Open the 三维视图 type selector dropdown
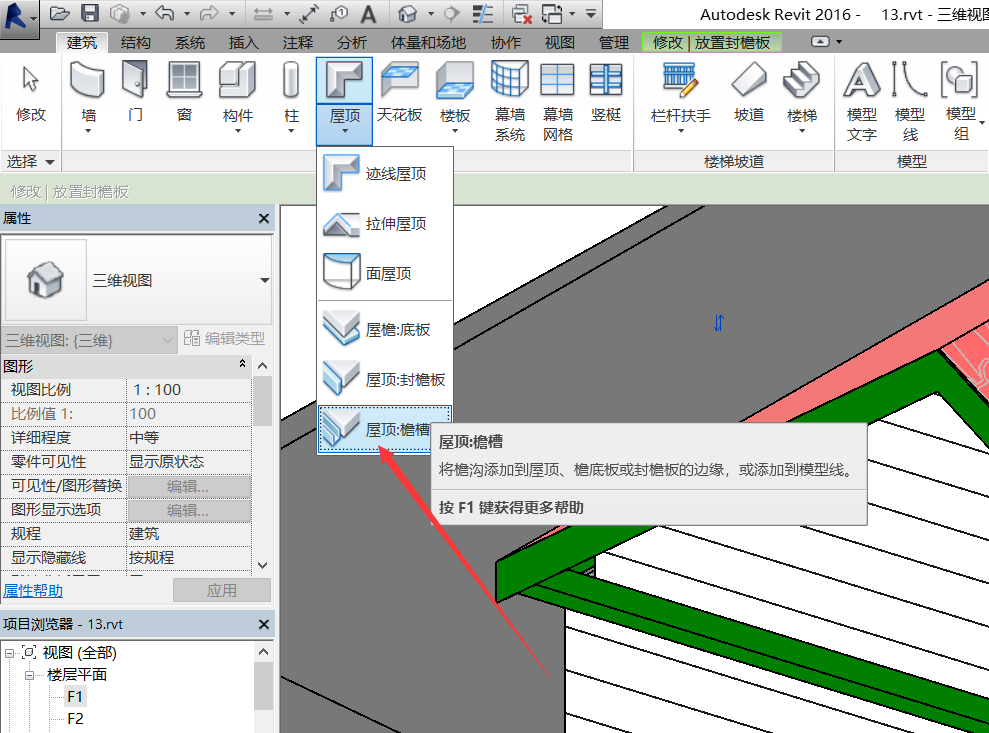 coord(264,281)
